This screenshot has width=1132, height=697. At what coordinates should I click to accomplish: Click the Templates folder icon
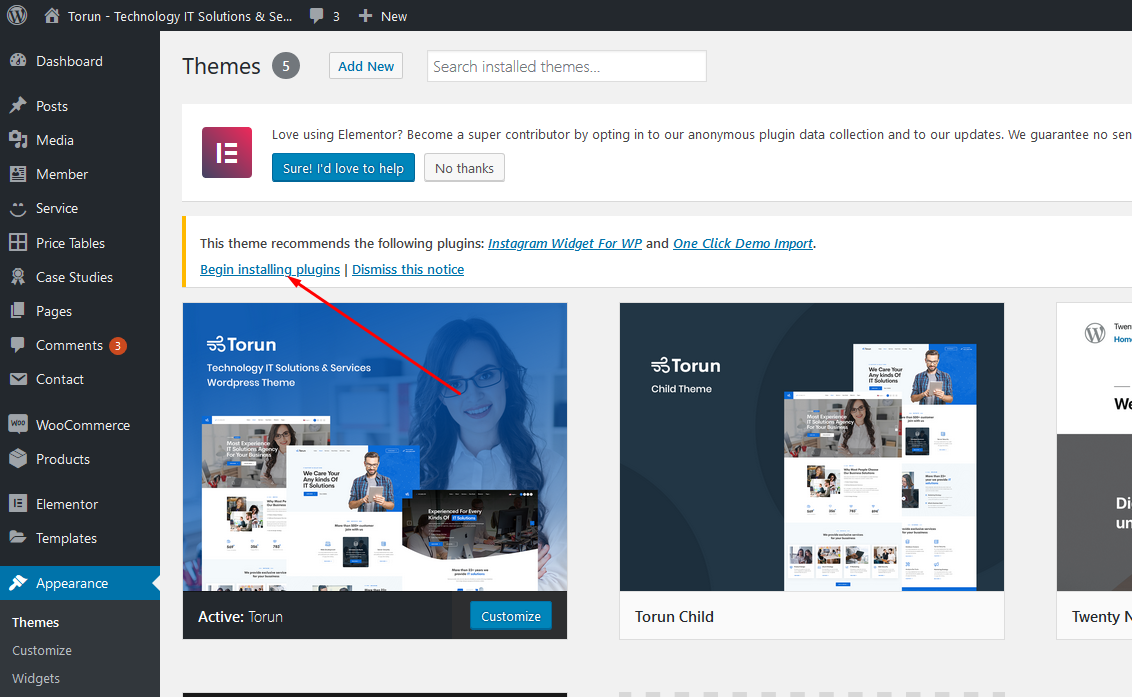click(18, 537)
